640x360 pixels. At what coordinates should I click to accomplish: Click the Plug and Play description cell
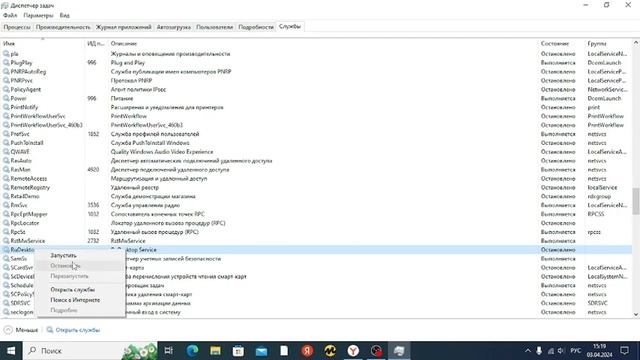click(128, 62)
